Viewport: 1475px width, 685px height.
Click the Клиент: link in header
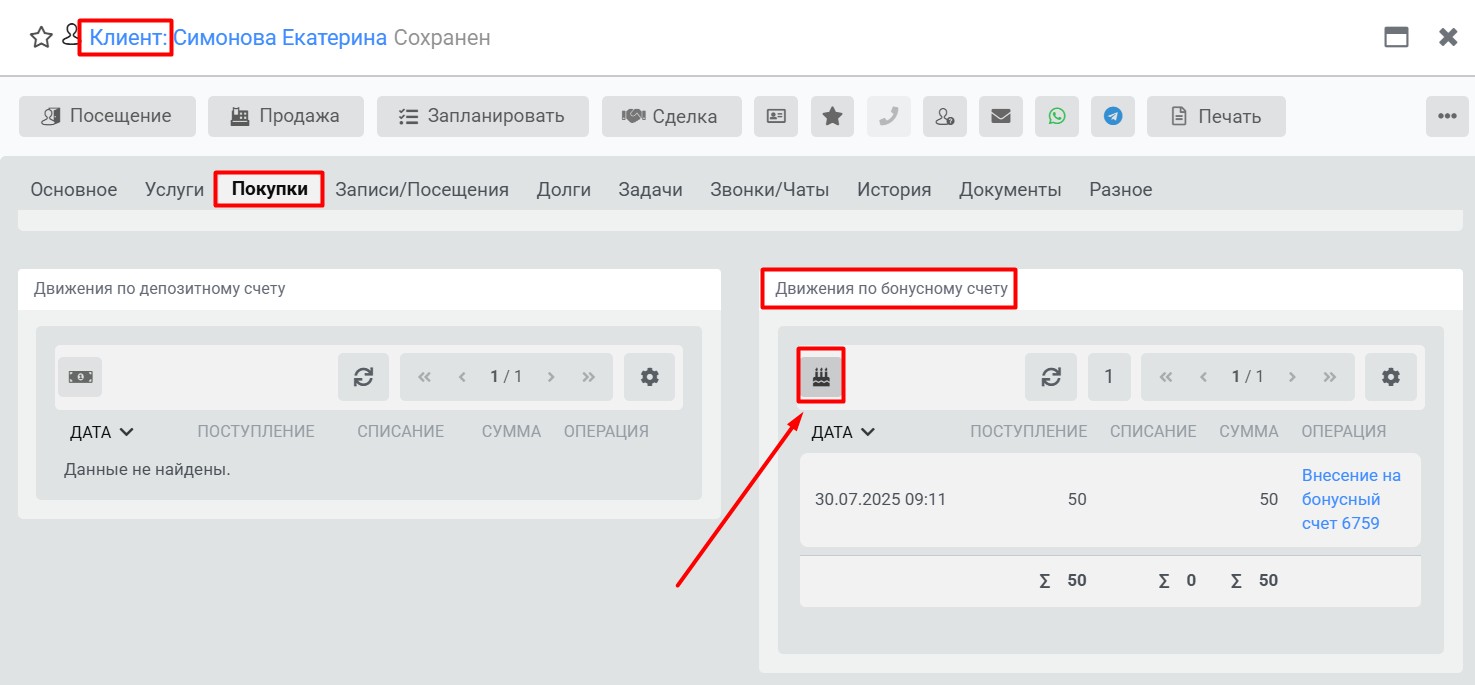coord(129,38)
